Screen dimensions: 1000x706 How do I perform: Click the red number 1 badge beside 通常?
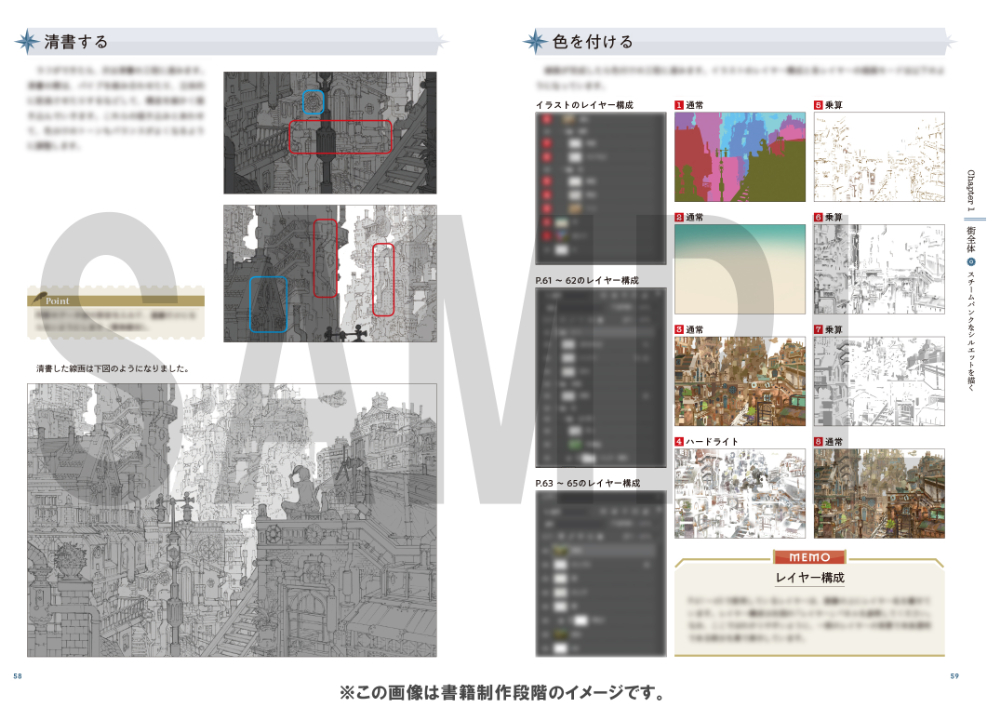click(679, 104)
